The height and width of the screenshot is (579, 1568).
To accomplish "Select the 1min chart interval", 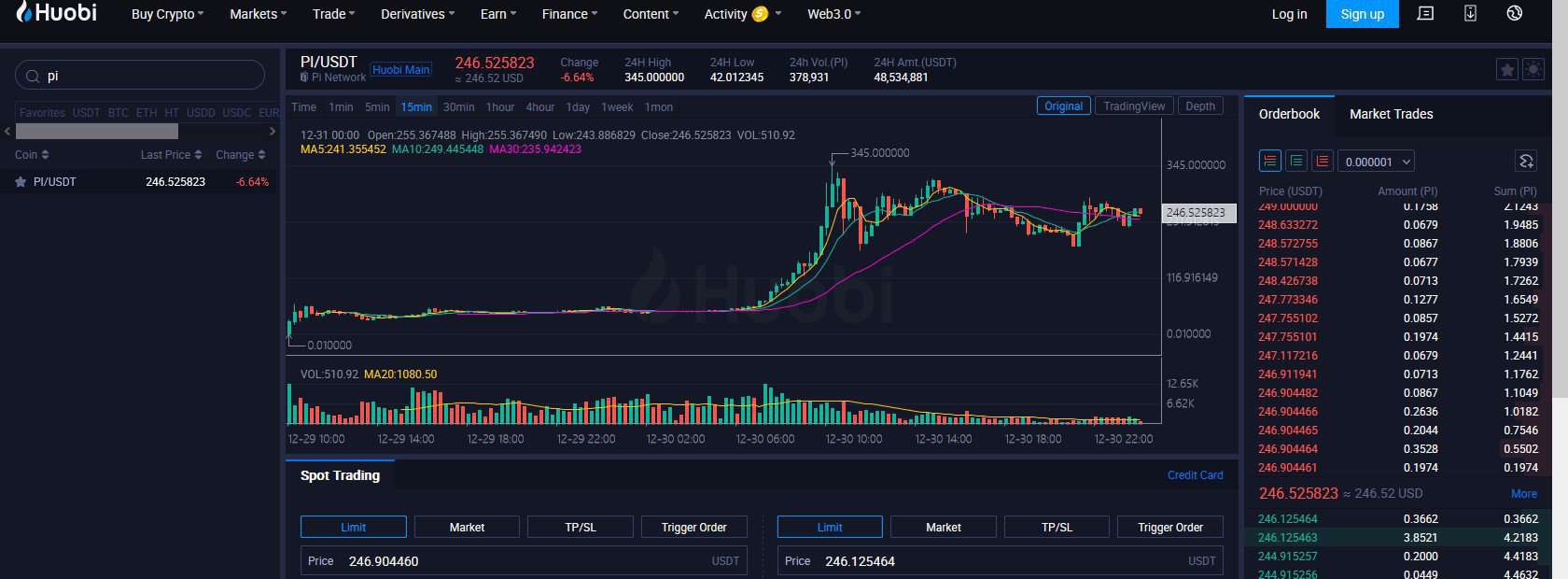I will [341, 107].
